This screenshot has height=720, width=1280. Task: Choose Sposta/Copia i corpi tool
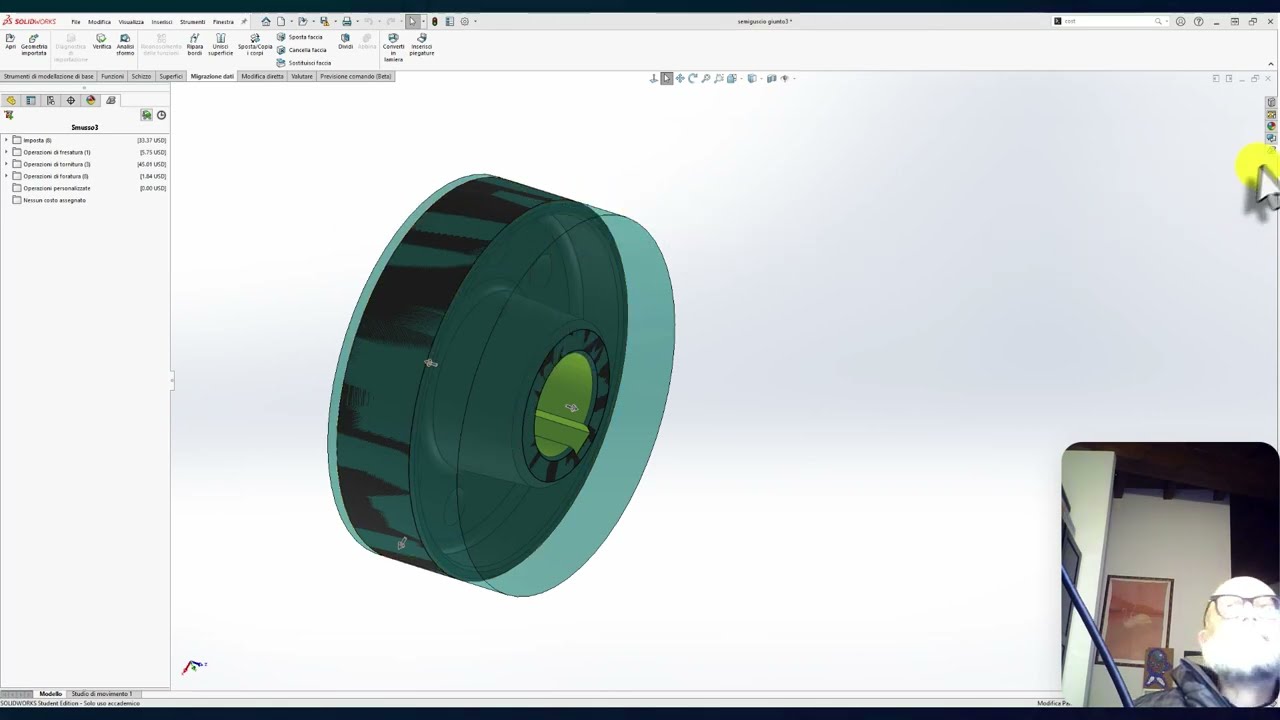255,44
